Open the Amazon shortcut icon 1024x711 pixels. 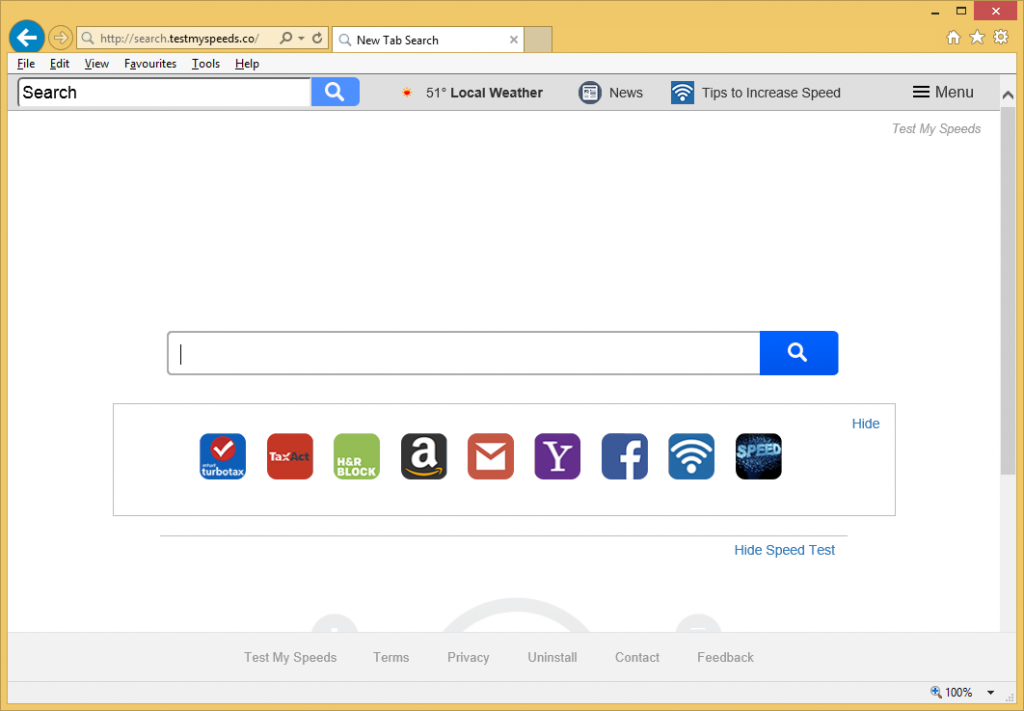(x=424, y=456)
